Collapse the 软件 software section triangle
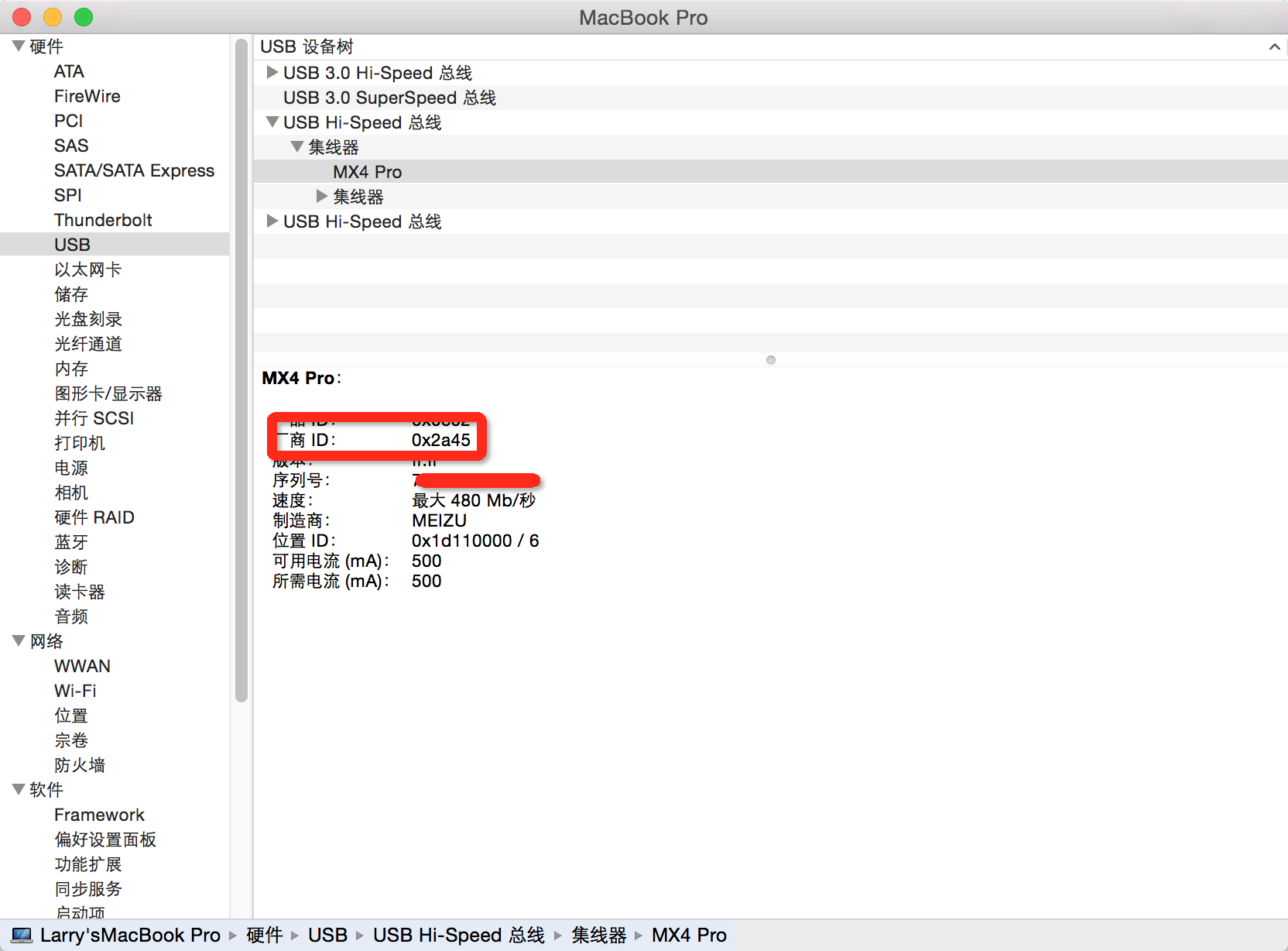Image resolution: width=1288 pixels, height=951 pixels. (x=19, y=790)
